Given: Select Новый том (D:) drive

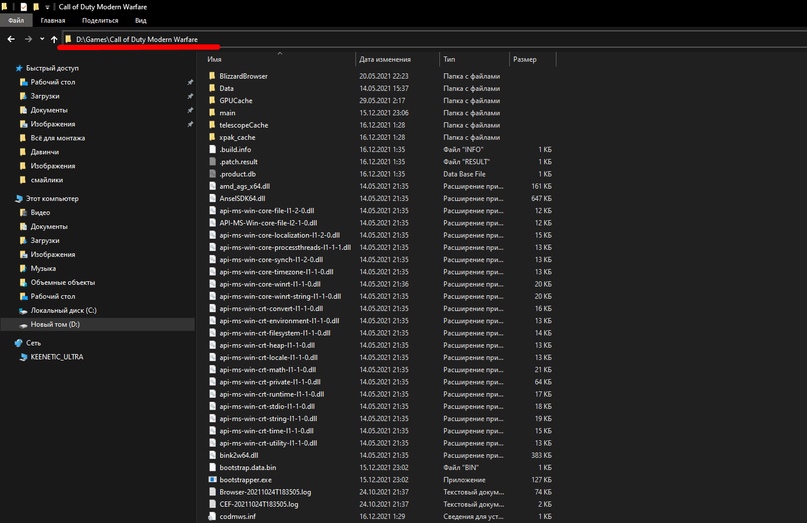Looking at the screenshot, I should [x=55, y=324].
